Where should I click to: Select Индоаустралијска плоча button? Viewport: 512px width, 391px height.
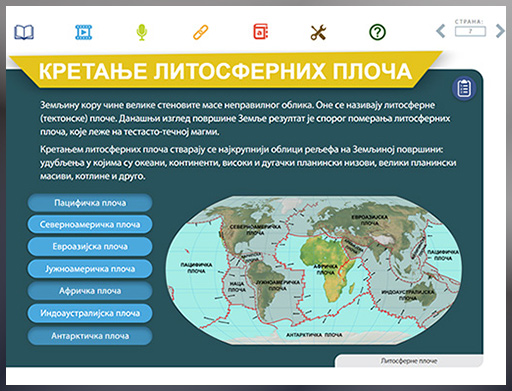pos(90,313)
